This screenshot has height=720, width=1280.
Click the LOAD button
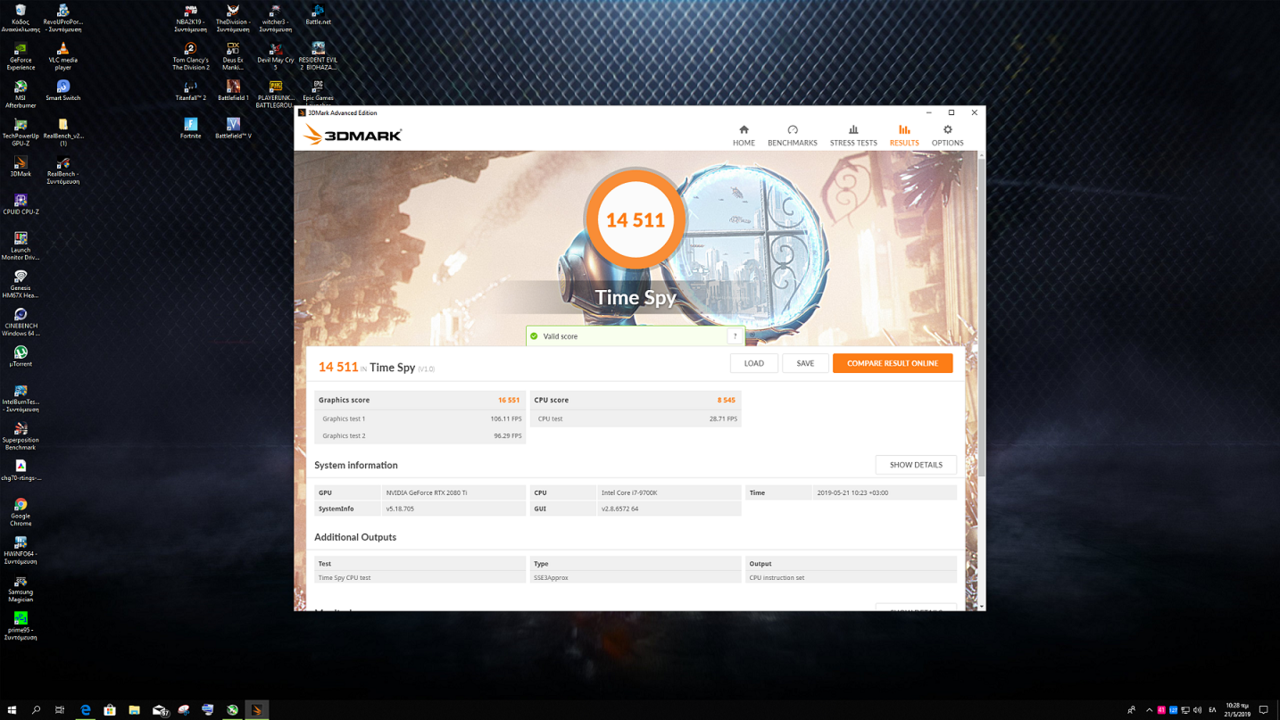[x=754, y=363]
